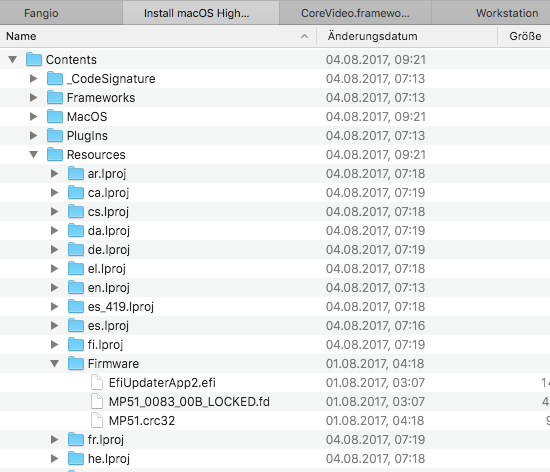550x472 pixels.
Task: Collapse the Contents folder disclosure triangle
Action: (13, 60)
